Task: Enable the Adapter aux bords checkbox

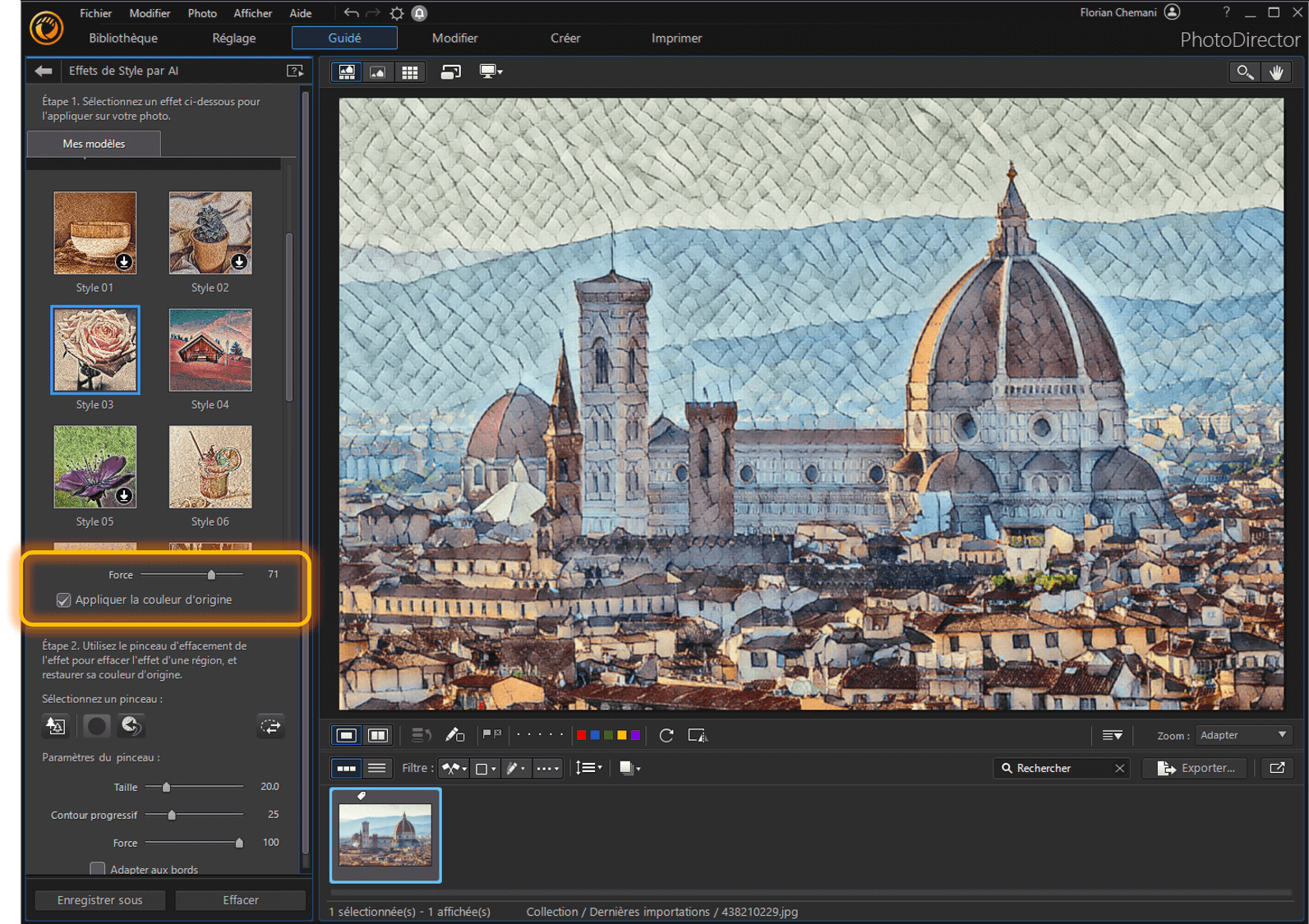Action: click(x=98, y=869)
